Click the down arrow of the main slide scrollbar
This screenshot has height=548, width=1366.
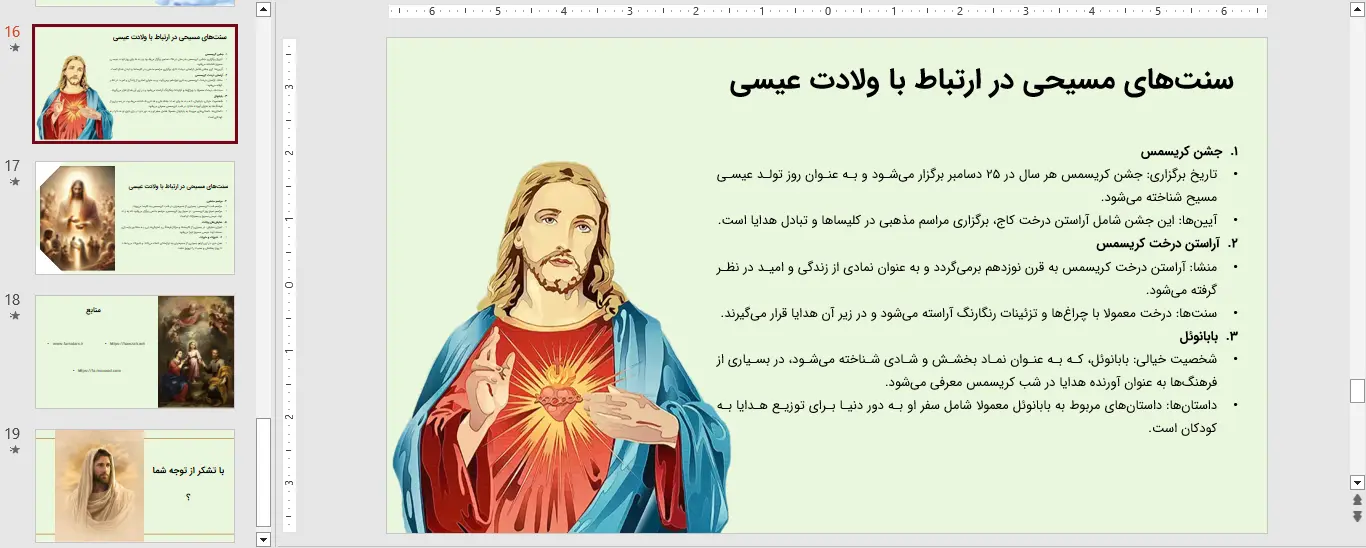pyautogui.click(x=1357, y=482)
